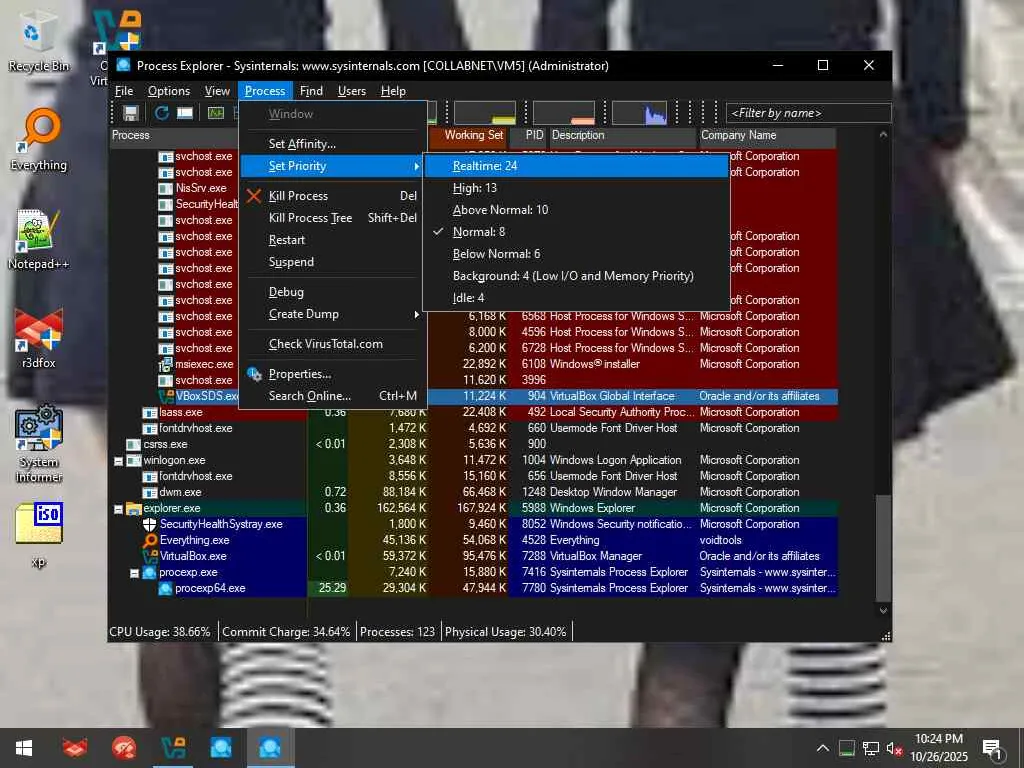1024x768 pixels.
Task: Open the Notepad++ desktop shortcut
Action: pyautogui.click(x=38, y=239)
